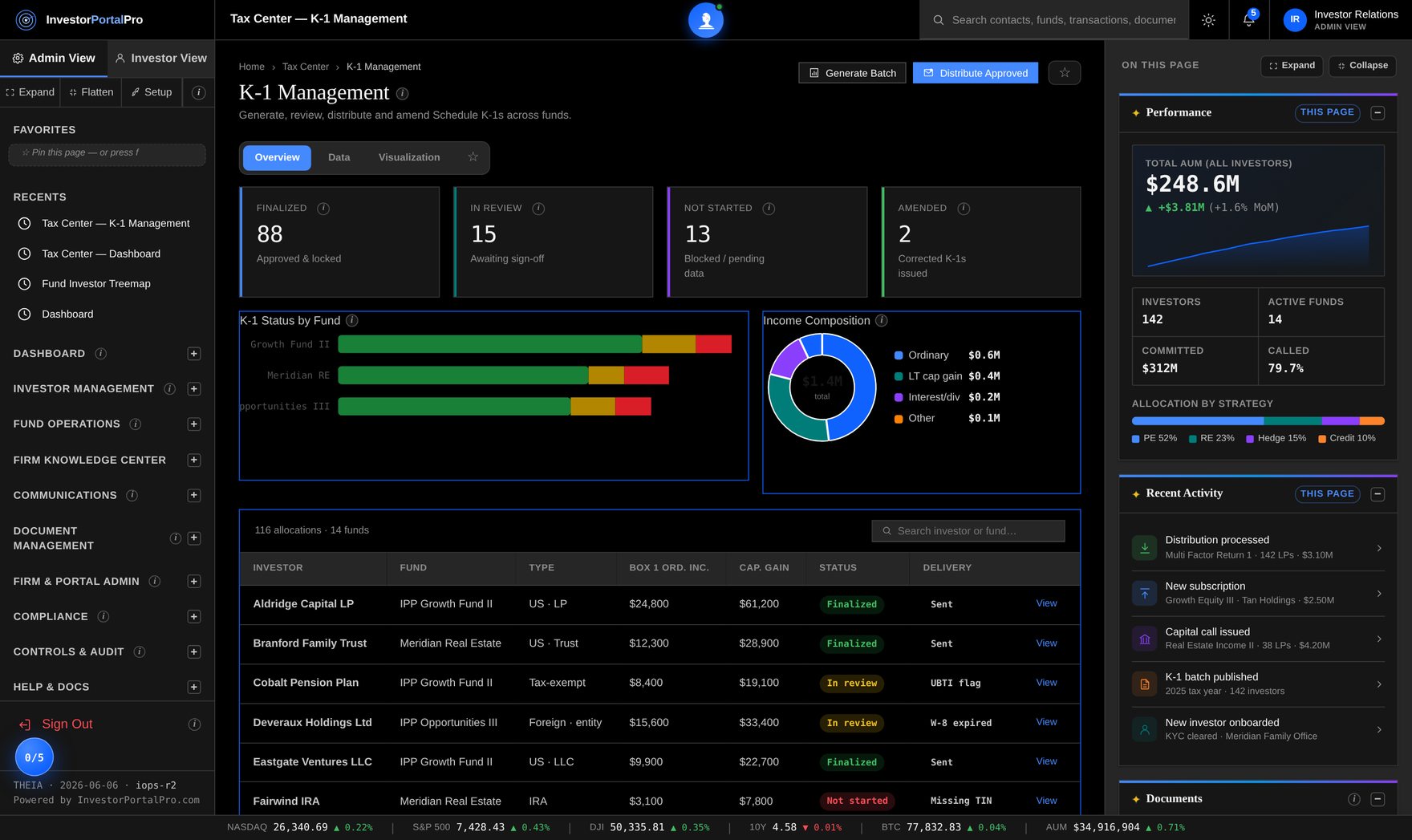Image resolution: width=1412 pixels, height=840 pixels.
Task: Expand the Document Management nav section
Action: (x=194, y=538)
